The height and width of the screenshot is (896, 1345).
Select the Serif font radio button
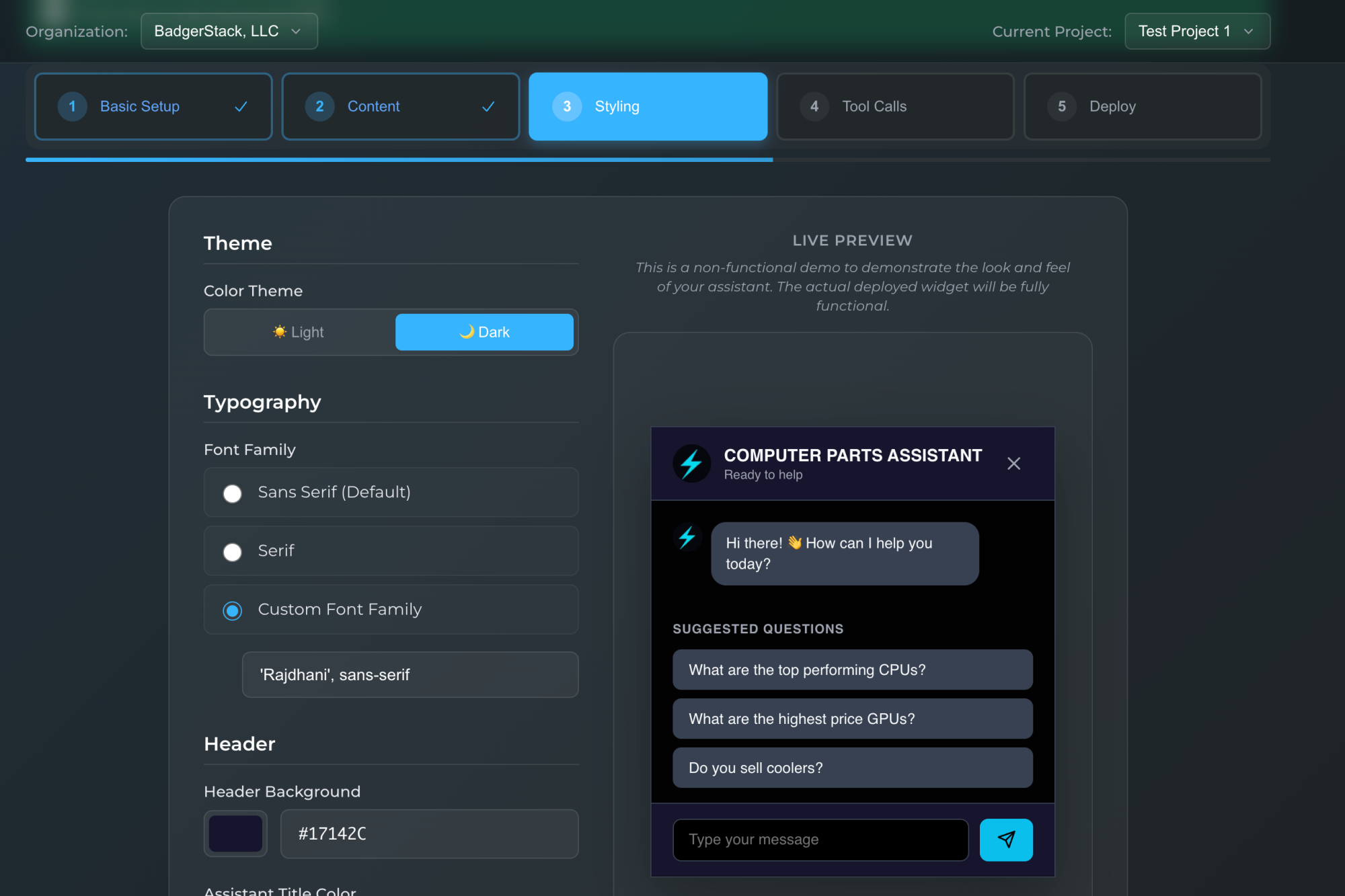(233, 552)
